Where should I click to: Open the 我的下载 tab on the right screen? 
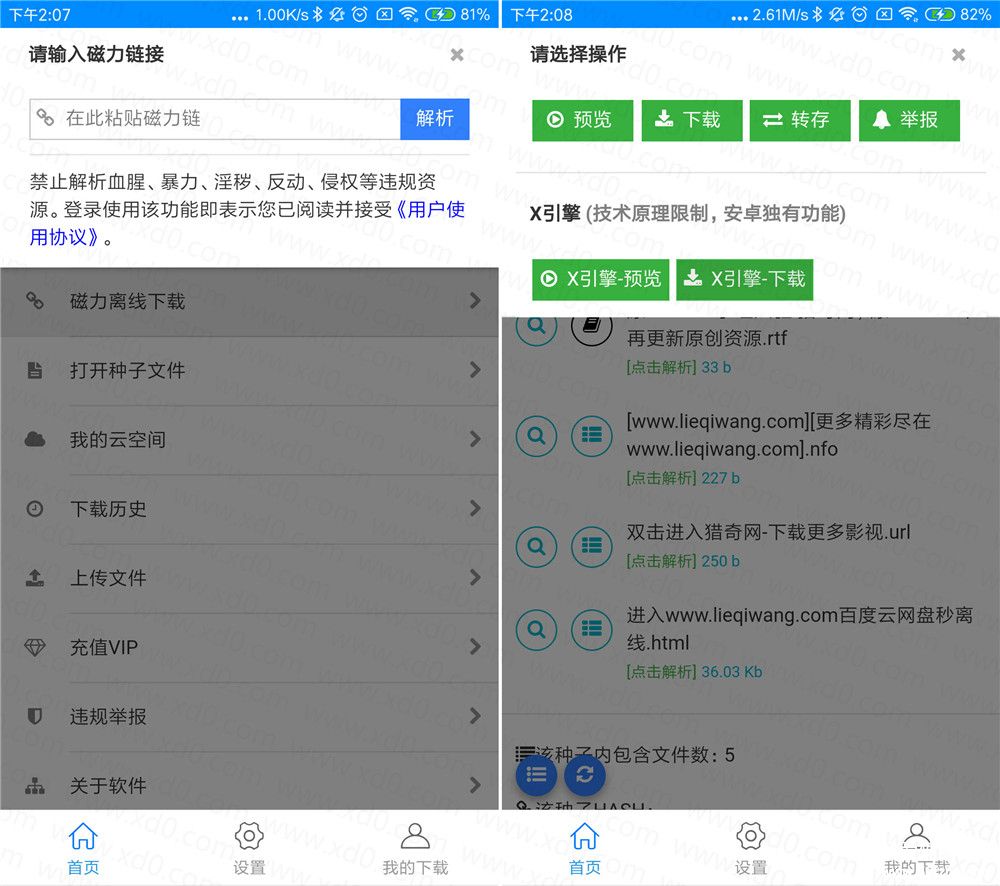(917, 848)
